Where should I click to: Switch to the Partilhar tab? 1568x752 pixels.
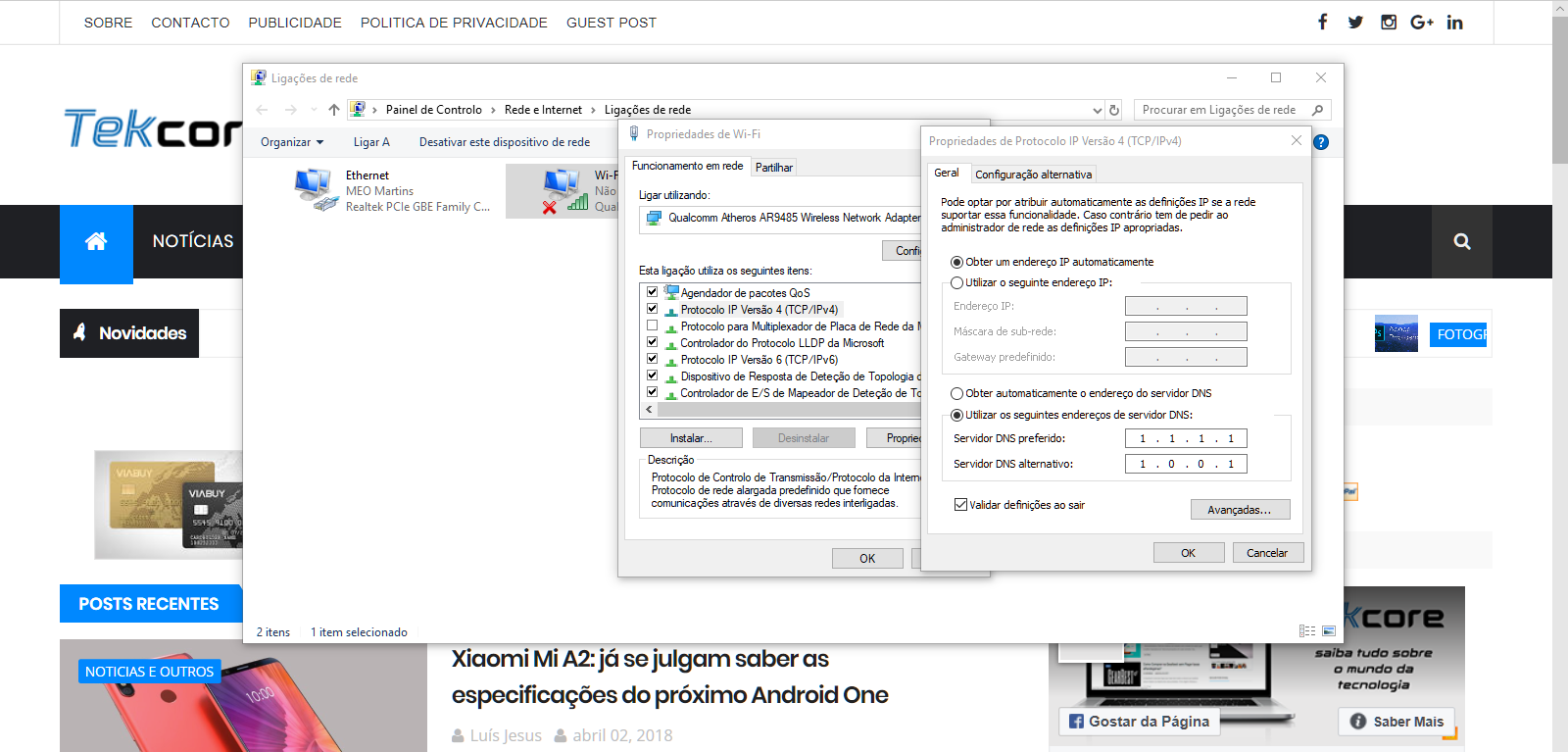pyautogui.click(x=774, y=168)
